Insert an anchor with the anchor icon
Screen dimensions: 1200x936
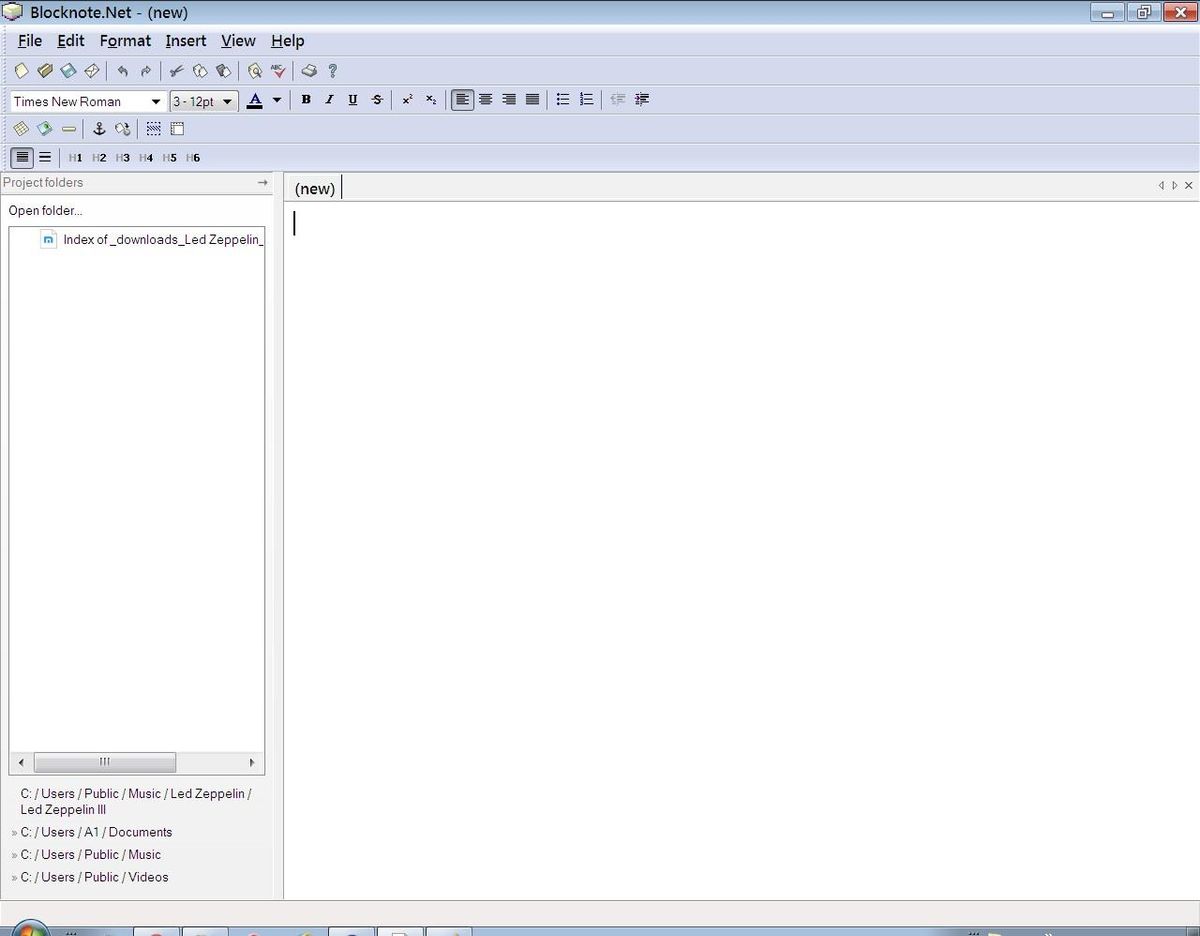pos(98,129)
